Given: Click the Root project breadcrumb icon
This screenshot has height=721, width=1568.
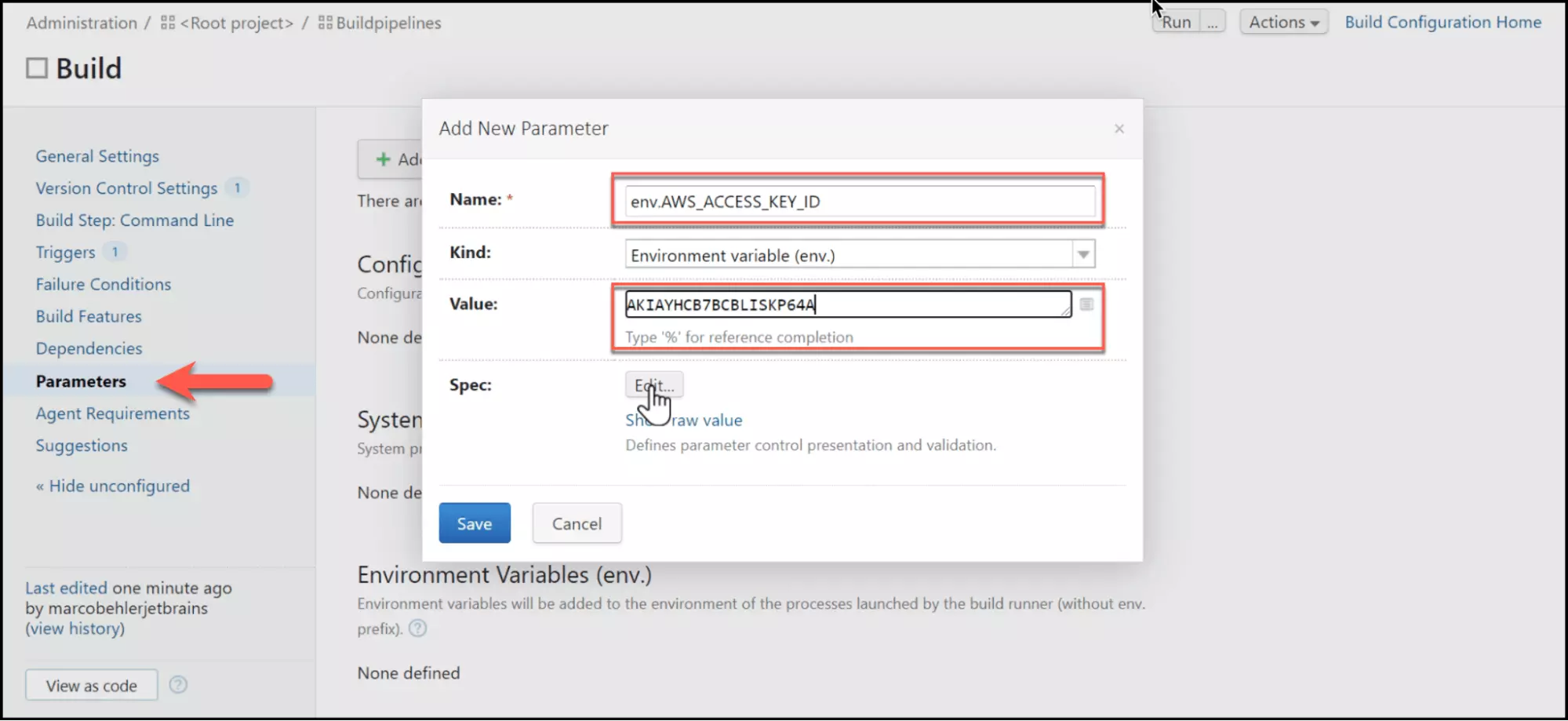Looking at the screenshot, I should click(x=168, y=23).
